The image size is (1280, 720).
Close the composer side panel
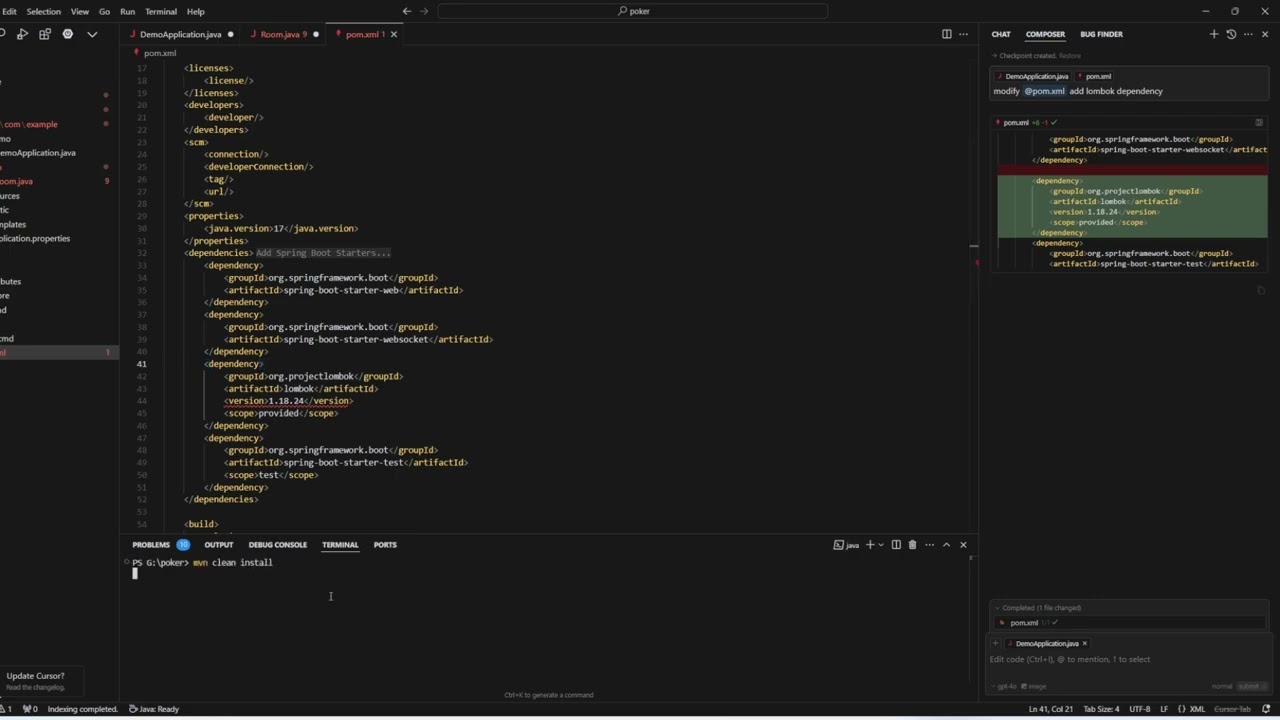point(1265,34)
